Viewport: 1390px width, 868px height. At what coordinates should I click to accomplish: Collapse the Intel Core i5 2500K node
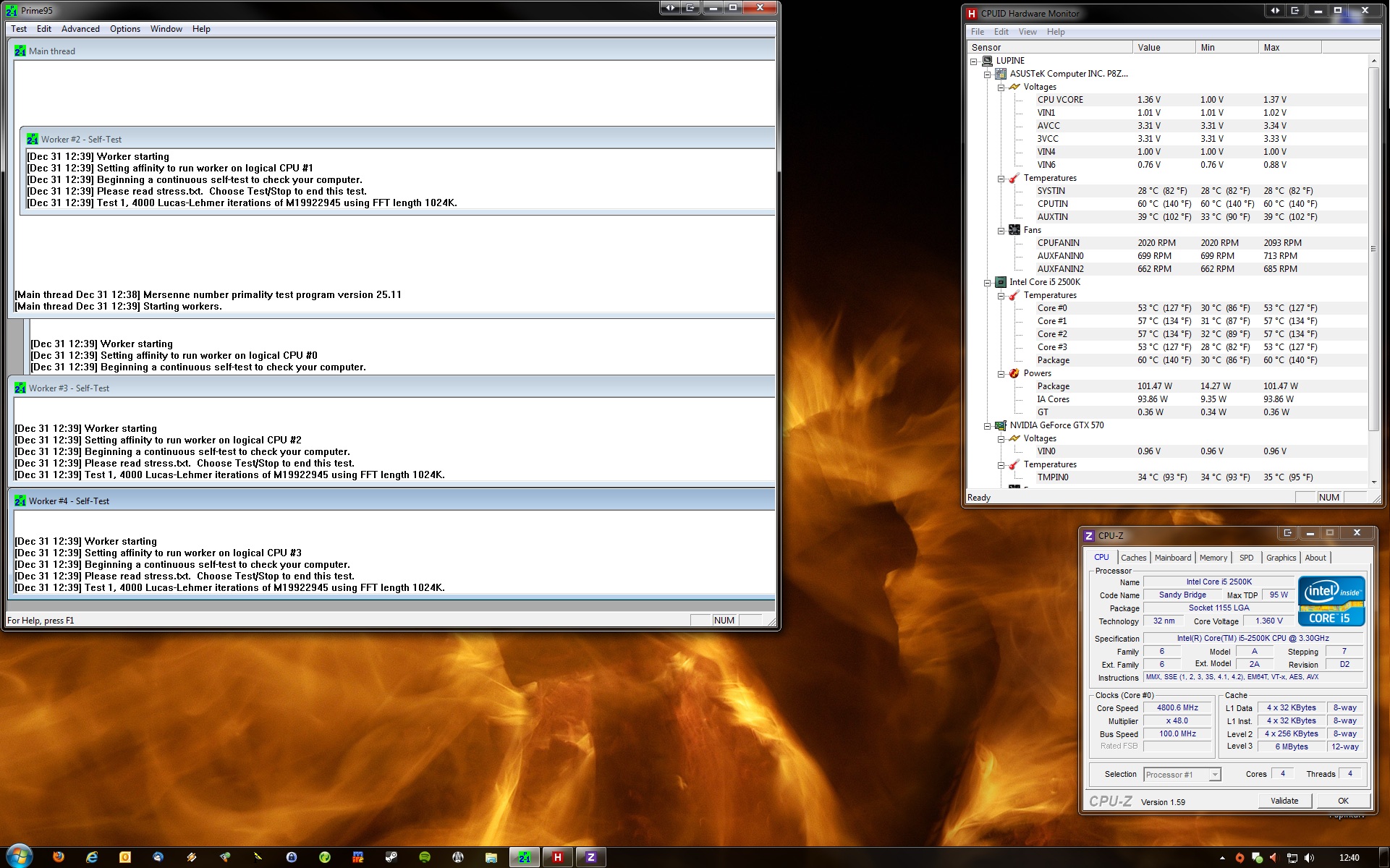point(987,282)
